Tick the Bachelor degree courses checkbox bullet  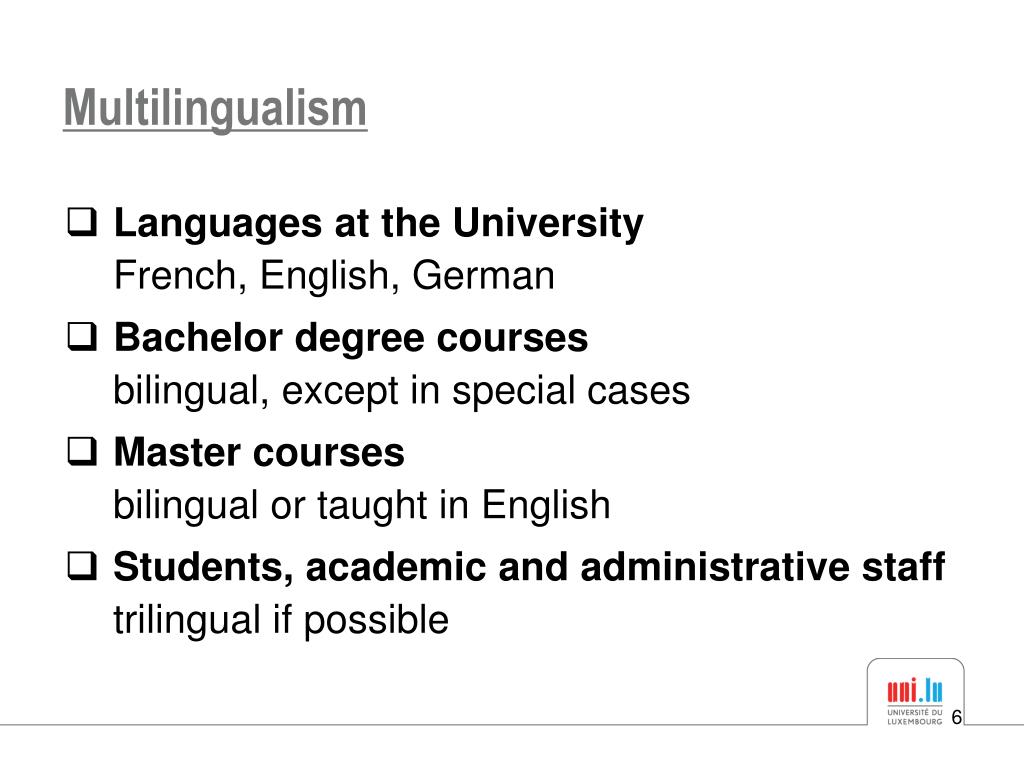82,337
